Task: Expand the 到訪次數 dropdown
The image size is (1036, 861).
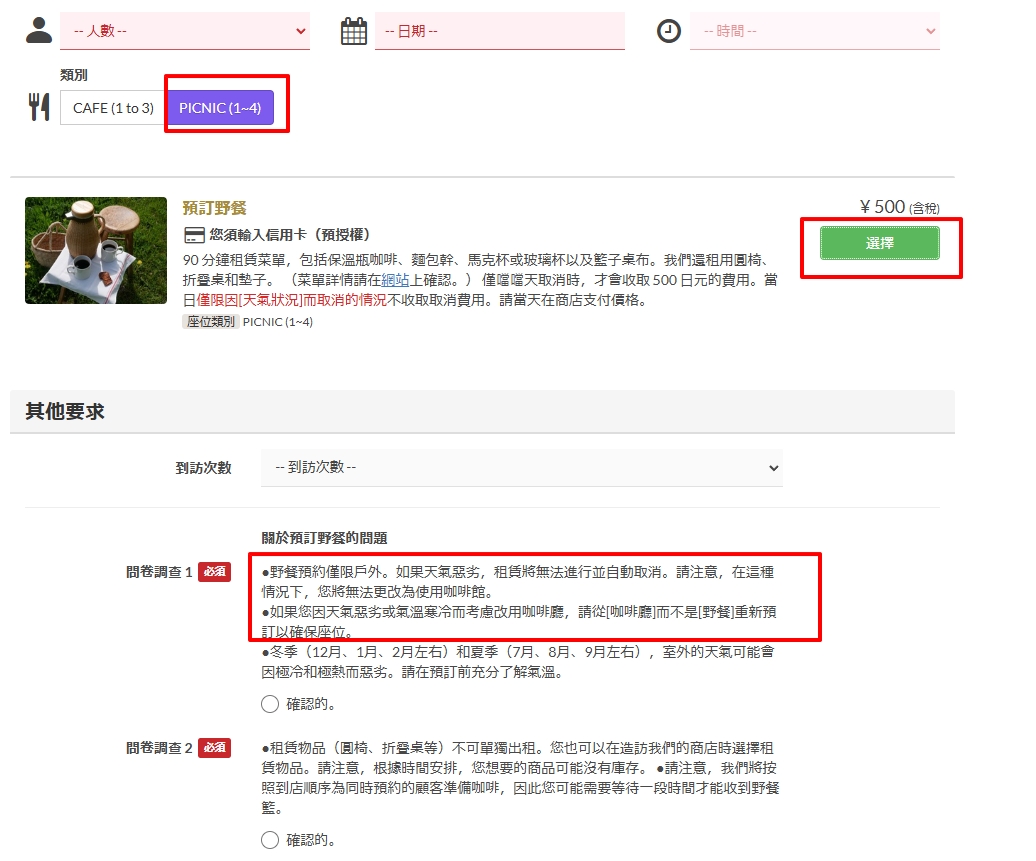Action: [521, 467]
